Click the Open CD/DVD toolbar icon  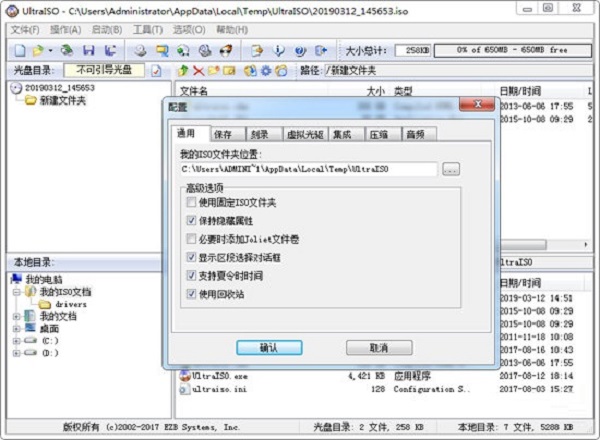(x=67, y=51)
